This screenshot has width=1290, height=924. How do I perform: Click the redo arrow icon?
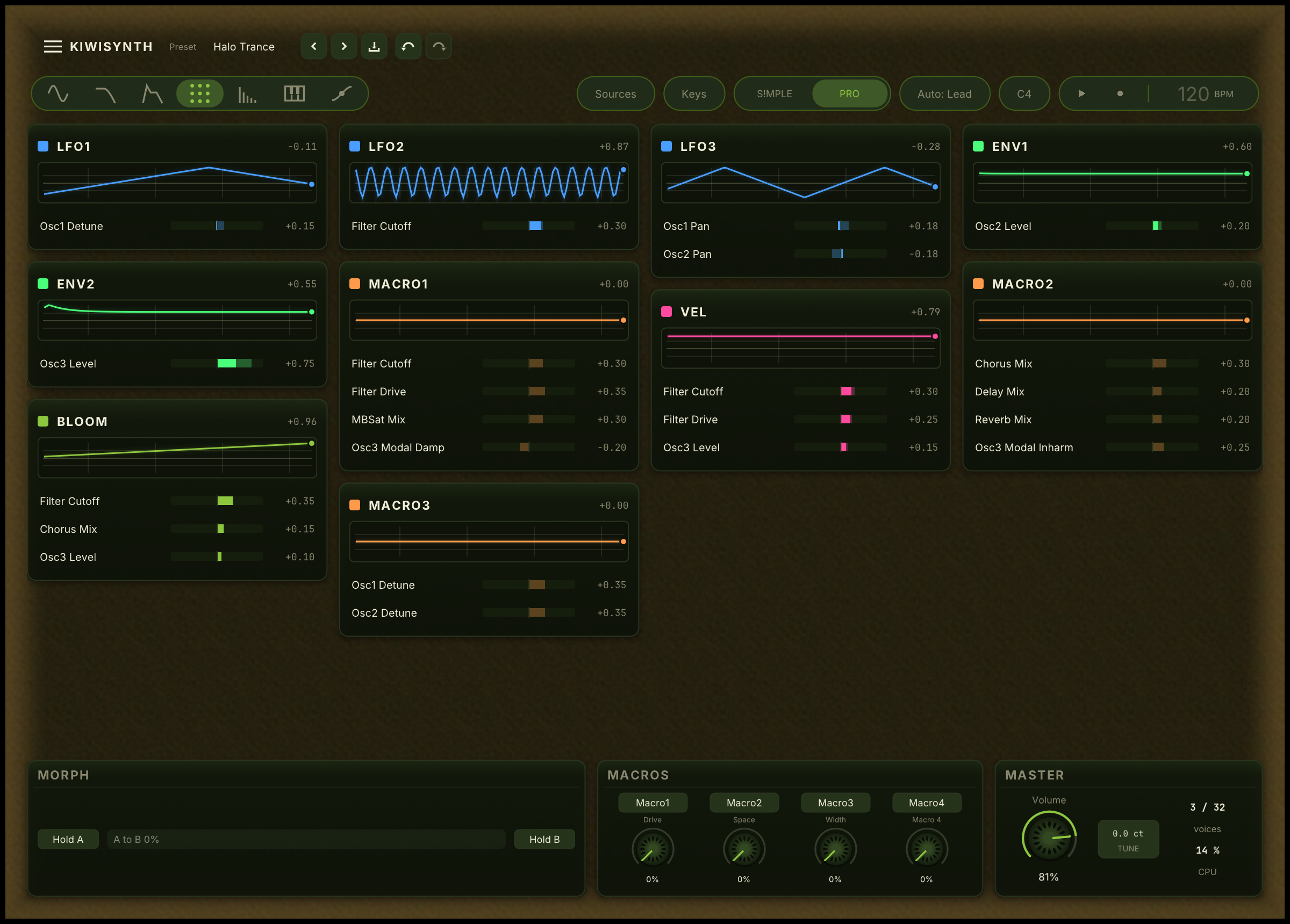[439, 47]
